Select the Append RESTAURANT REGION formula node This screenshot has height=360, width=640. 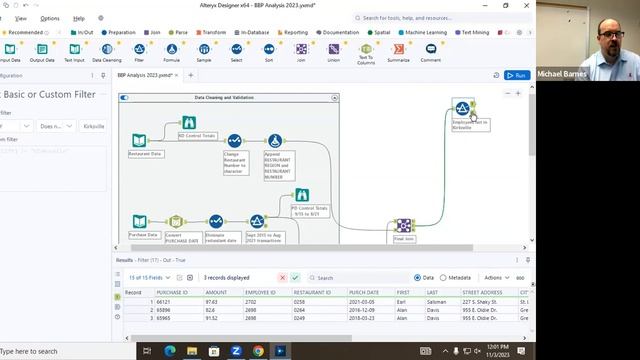pos(275,141)
